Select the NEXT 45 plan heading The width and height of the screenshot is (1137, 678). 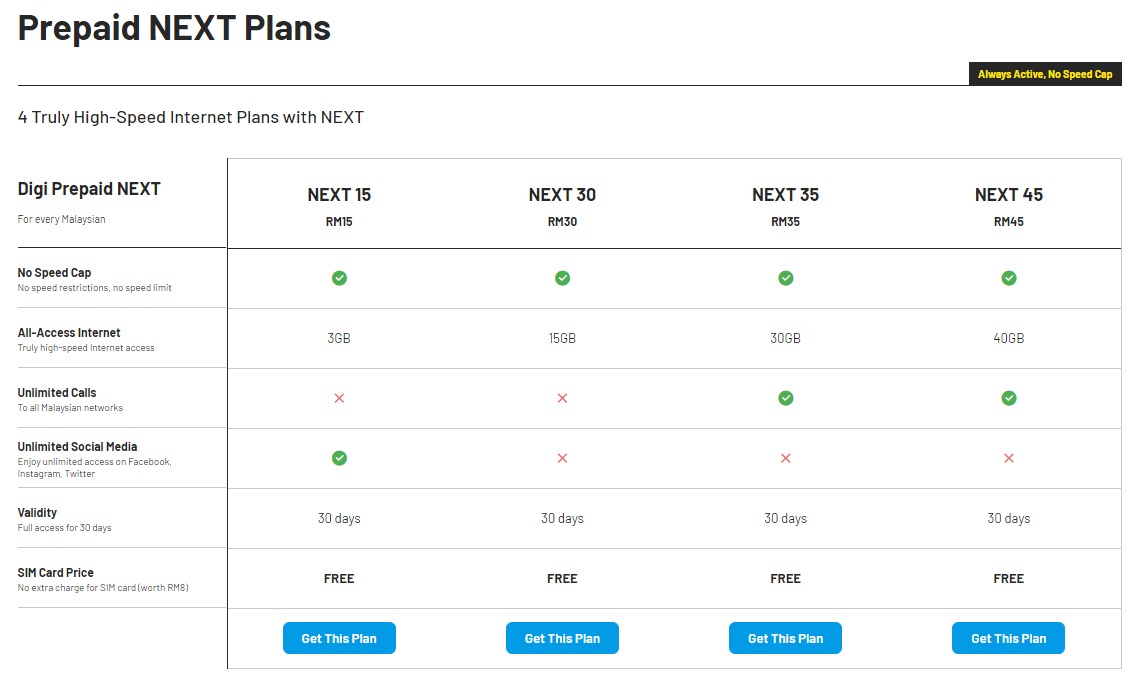pyautogui.click(x=1009, y=195)
